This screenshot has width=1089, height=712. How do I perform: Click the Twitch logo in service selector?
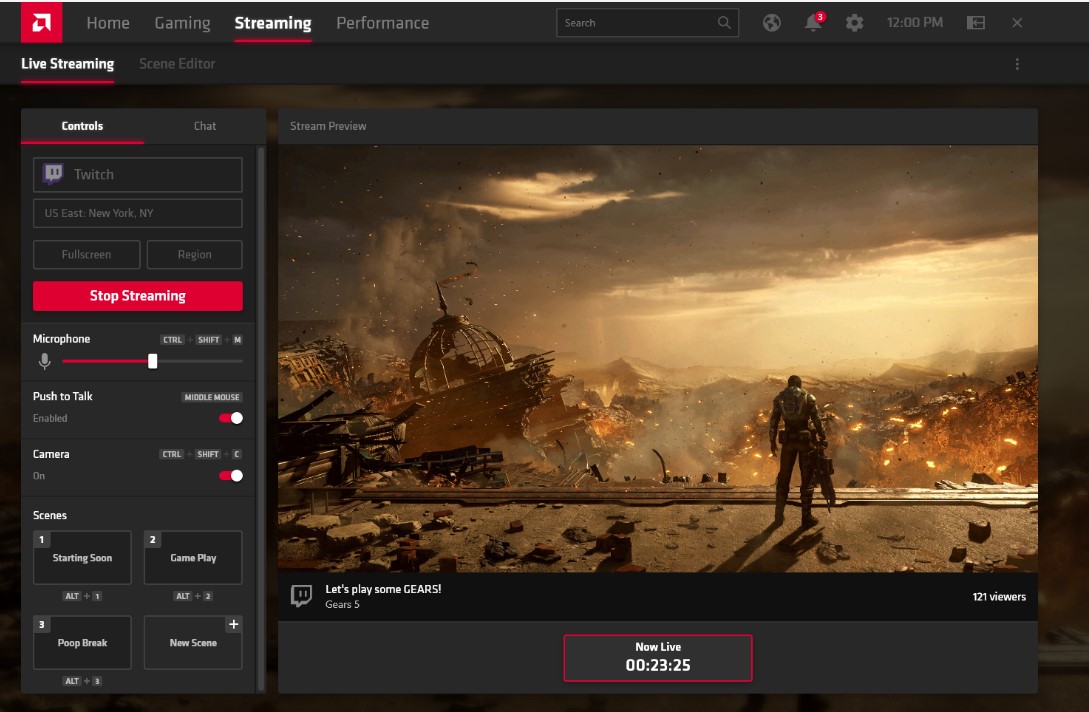pyautogui.click(x=53, y=174)
